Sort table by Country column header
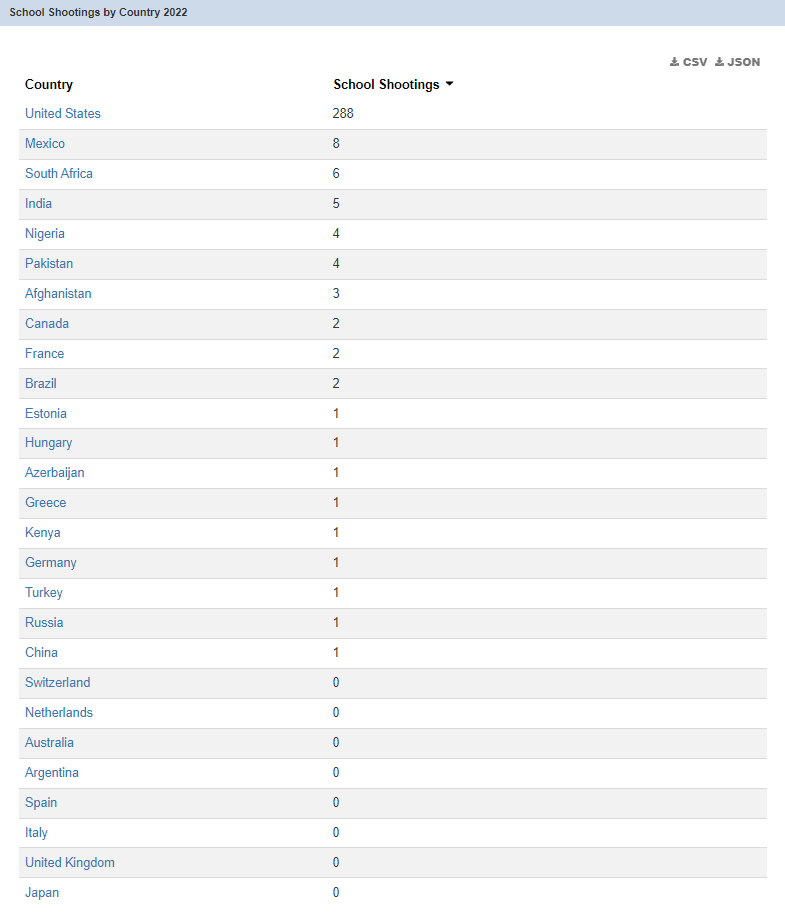 49,85
